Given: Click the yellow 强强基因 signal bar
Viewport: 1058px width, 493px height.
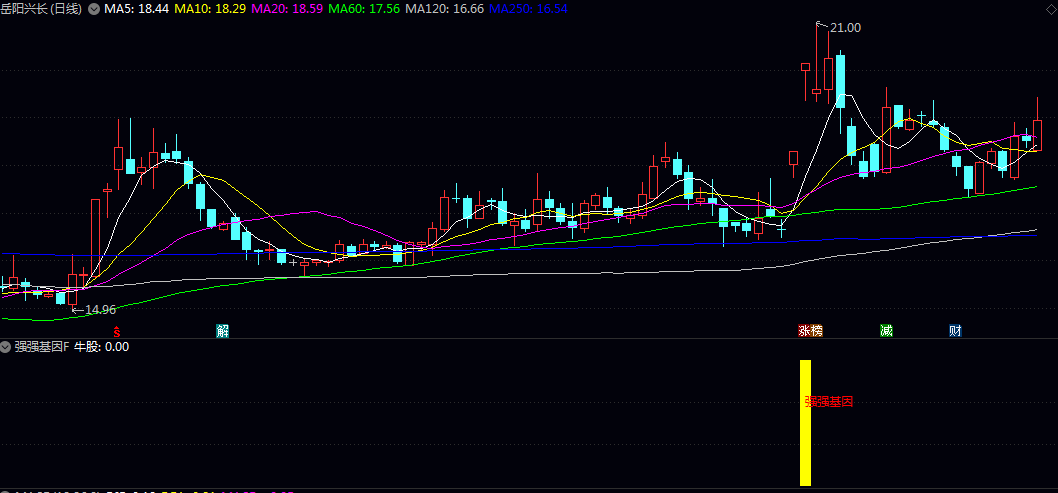Looking at the screenshot, I should point(805,423).
